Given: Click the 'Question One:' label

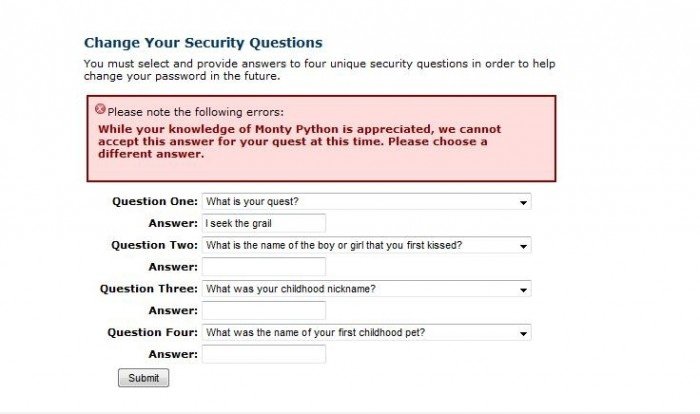Looking at the screenshot, I should [x=155, y=201].
